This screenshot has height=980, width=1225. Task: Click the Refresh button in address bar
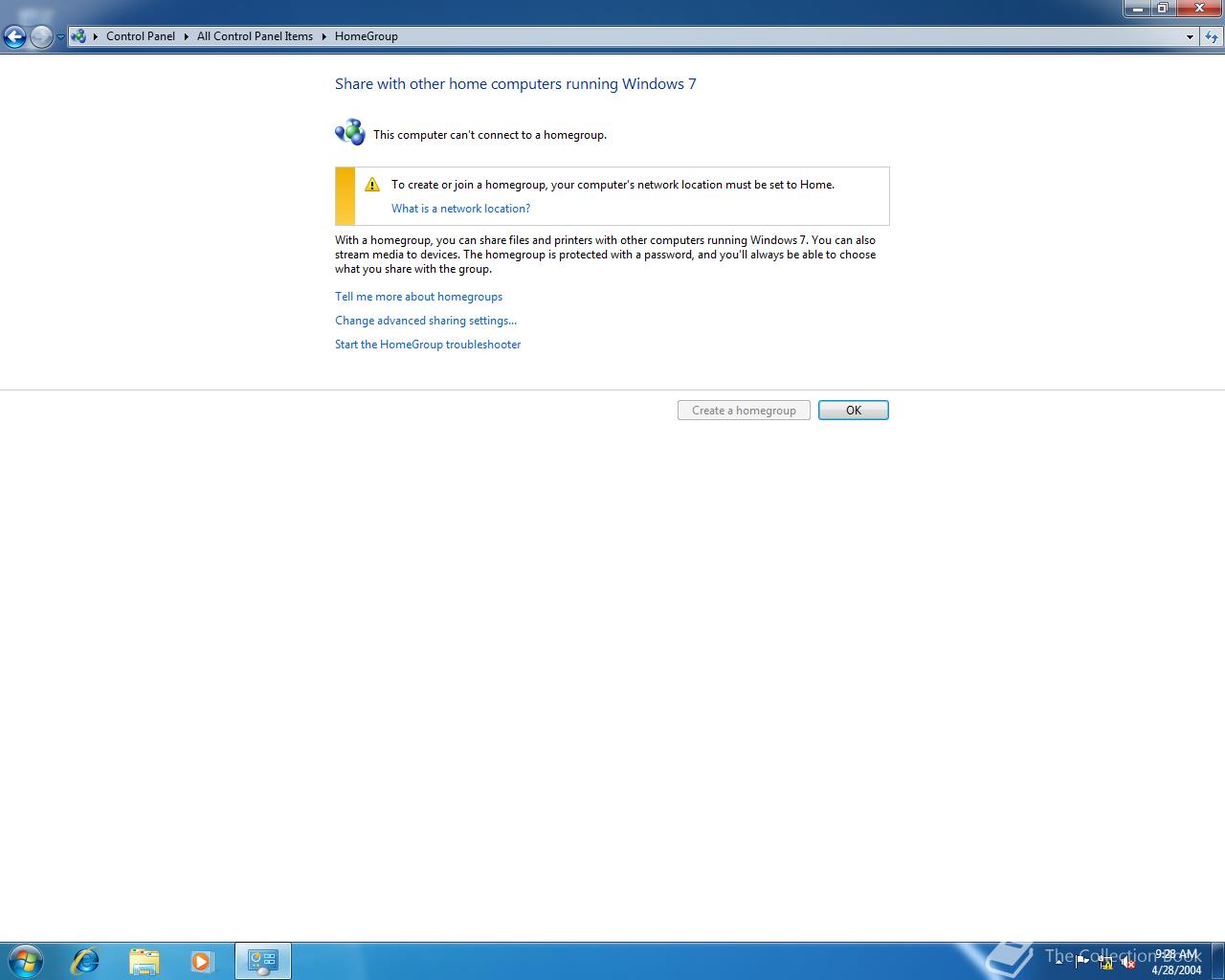tap(1212, 37)
